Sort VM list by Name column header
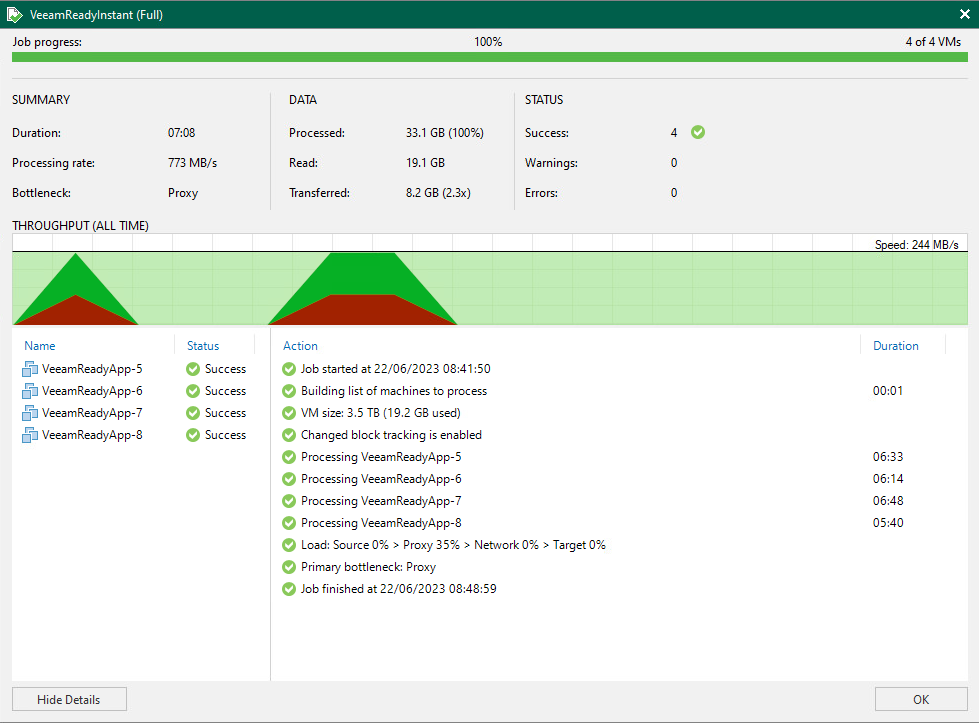Viewport: 979px width, 723px height. point(40,346)
